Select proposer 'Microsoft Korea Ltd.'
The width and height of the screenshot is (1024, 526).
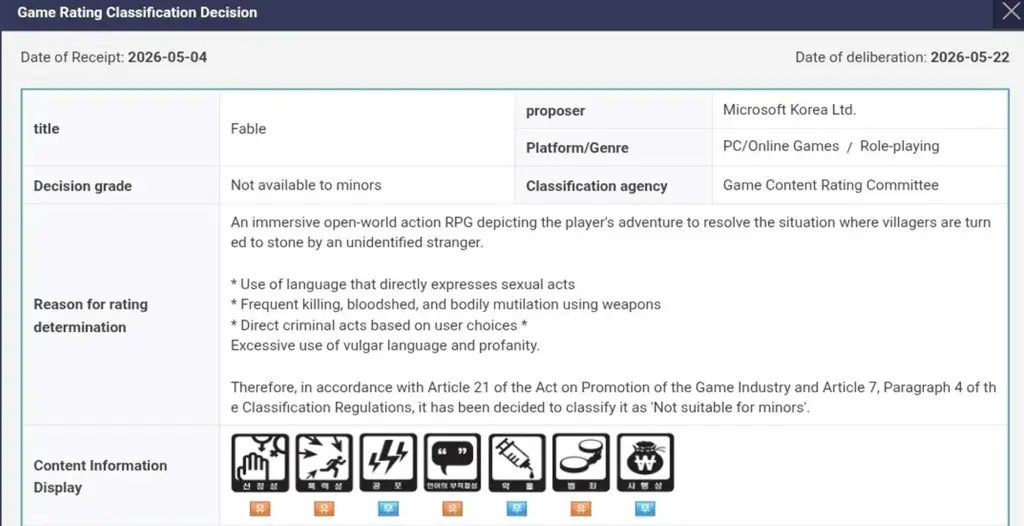[x=789, y=110]
